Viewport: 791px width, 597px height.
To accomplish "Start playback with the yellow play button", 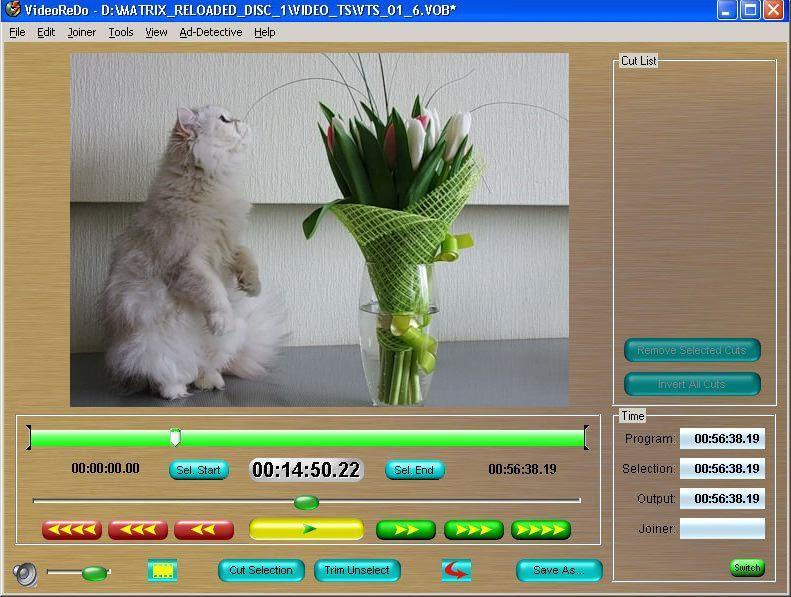I will click(x=307, y=529).
